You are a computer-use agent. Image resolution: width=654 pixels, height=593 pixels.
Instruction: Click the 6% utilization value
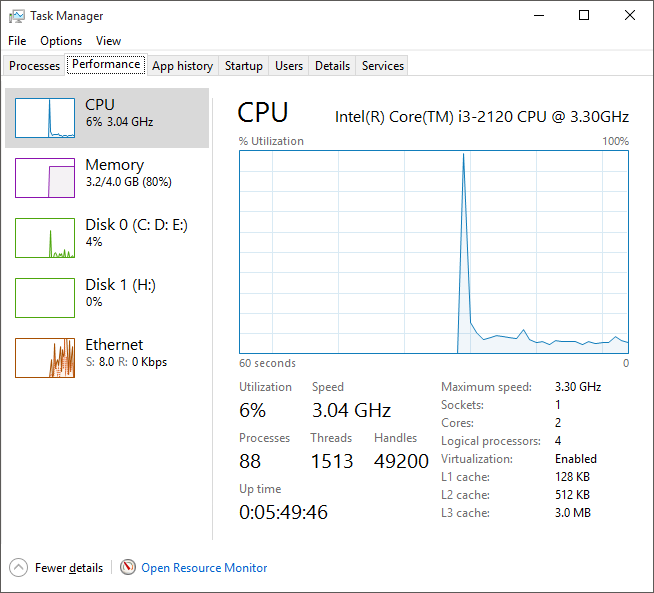(x=252, y=410)
